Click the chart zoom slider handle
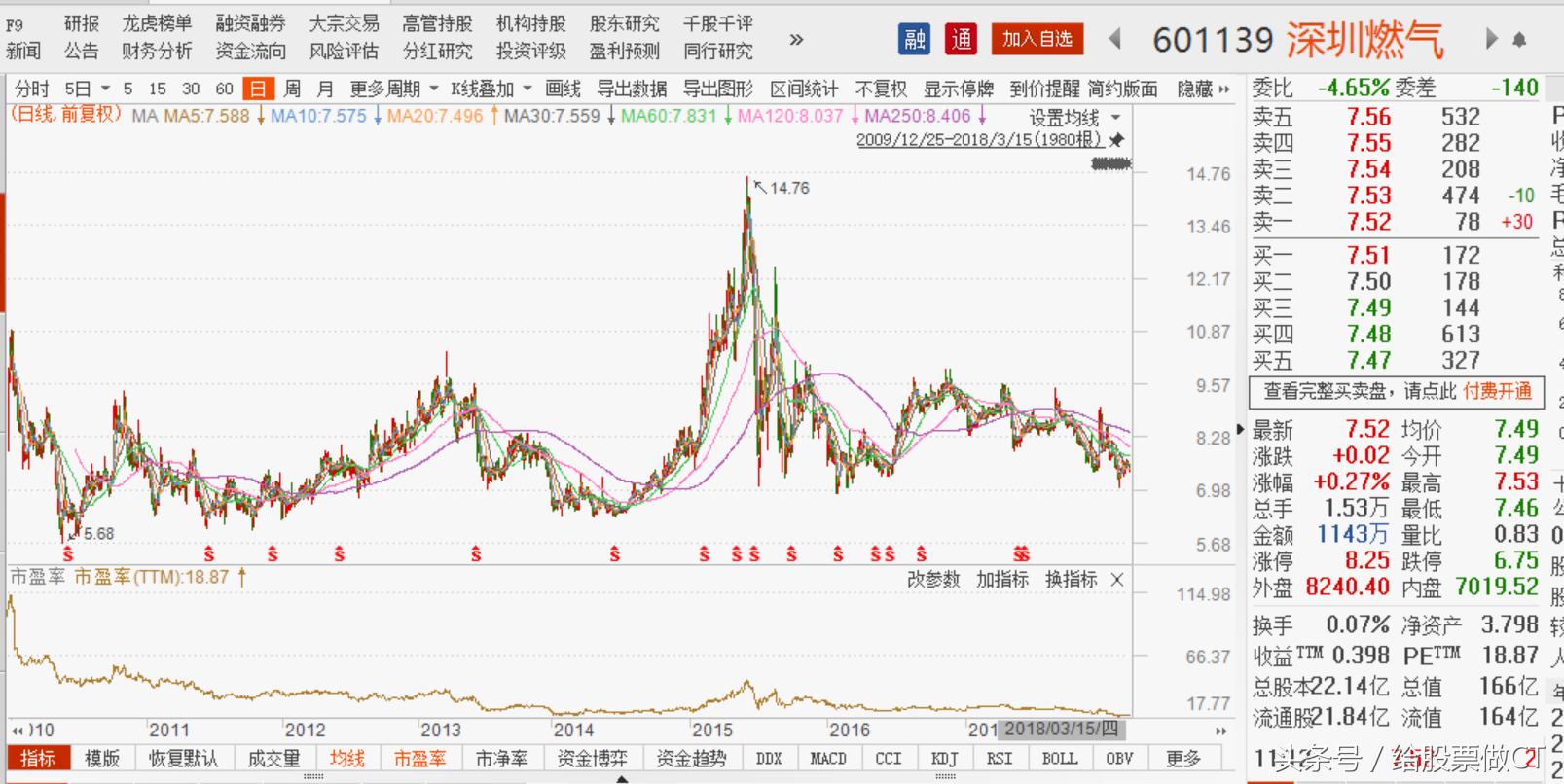Viewport: 1564px width, 784px height. 1110,163
